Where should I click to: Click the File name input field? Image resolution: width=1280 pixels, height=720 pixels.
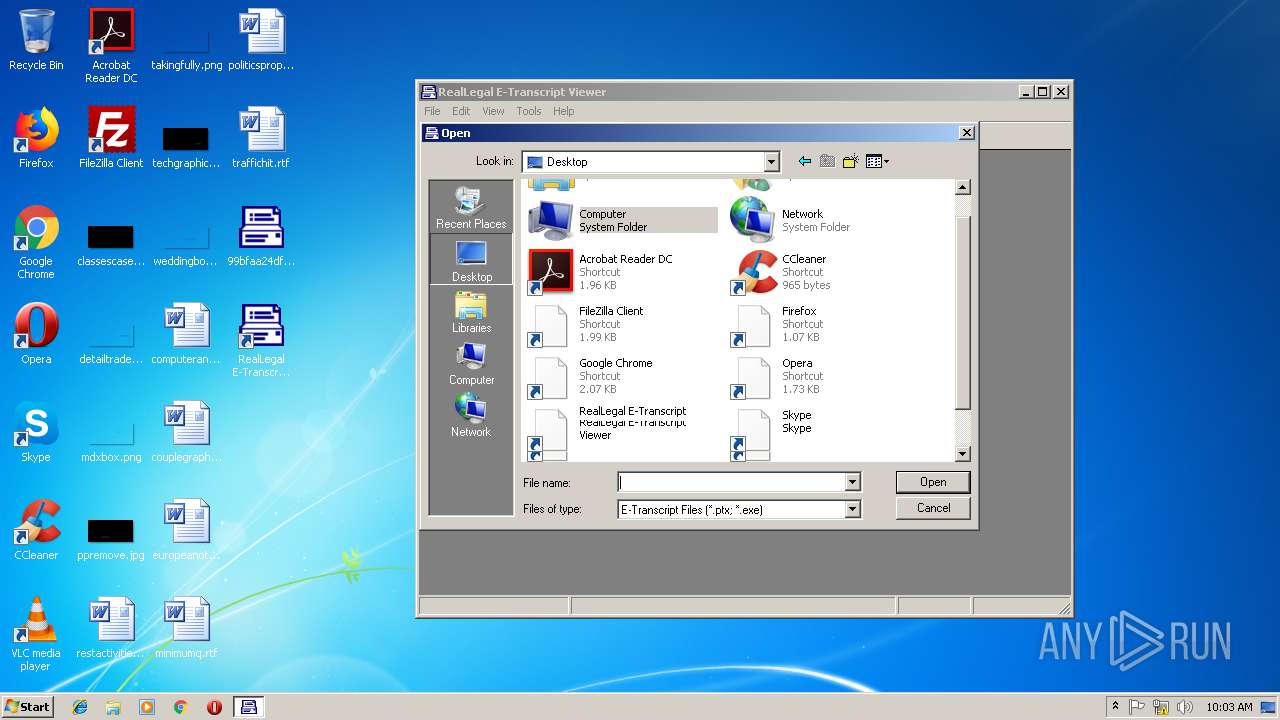731,482
